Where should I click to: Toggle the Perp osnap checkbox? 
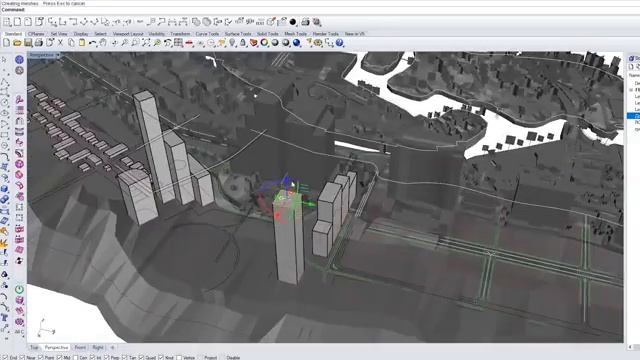[106, 358]
